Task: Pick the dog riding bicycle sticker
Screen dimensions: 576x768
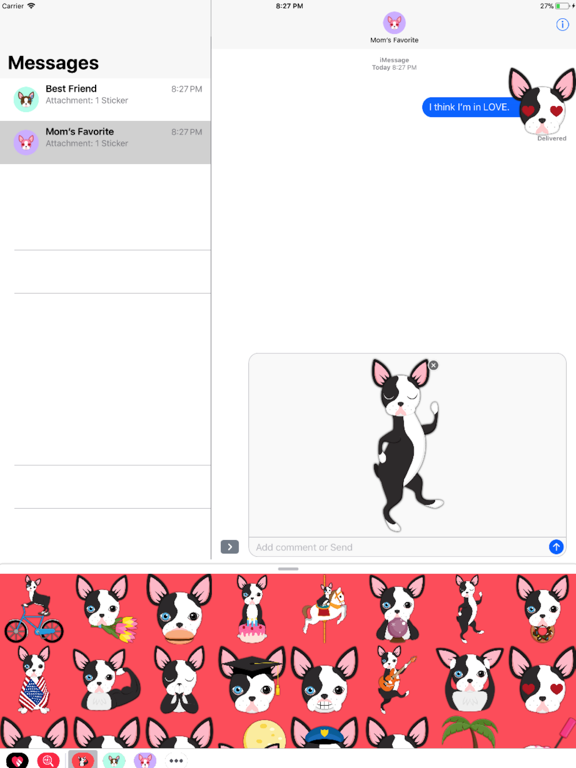Action: pos(33,609)
